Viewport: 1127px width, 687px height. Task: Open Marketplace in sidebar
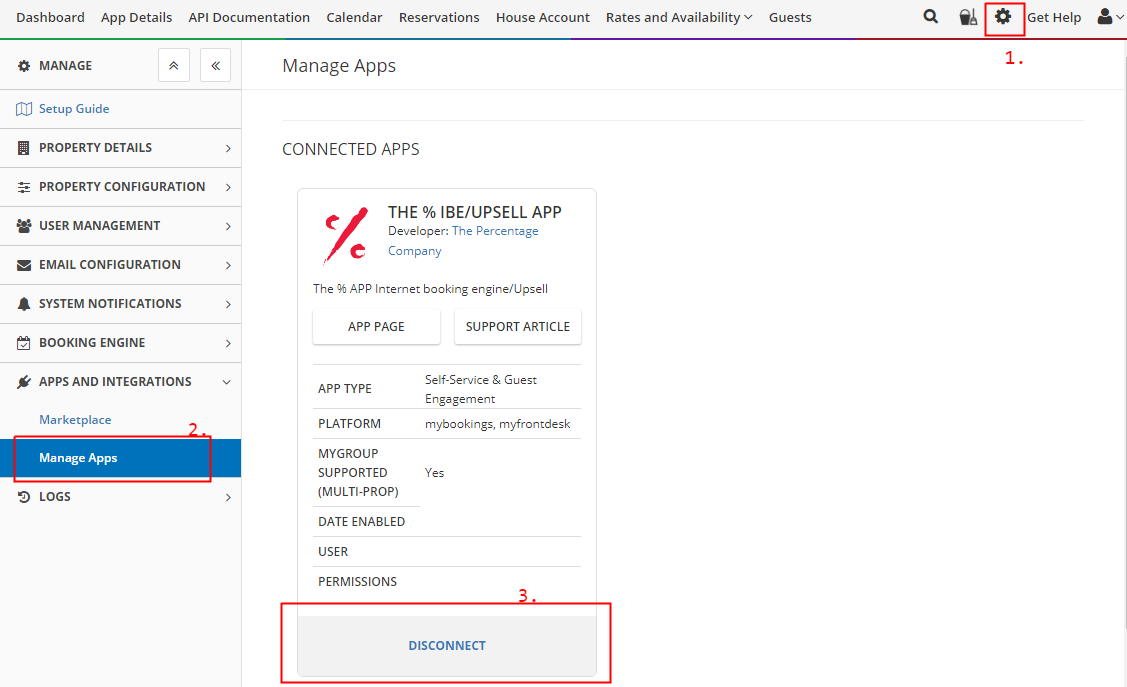tap(75, 420)
